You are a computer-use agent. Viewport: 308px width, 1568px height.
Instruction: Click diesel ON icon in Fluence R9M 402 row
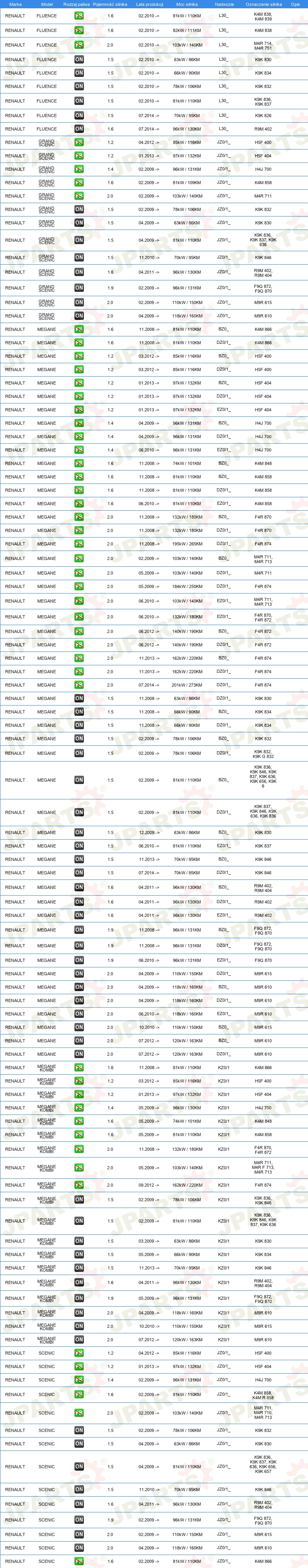click(79, 129)
